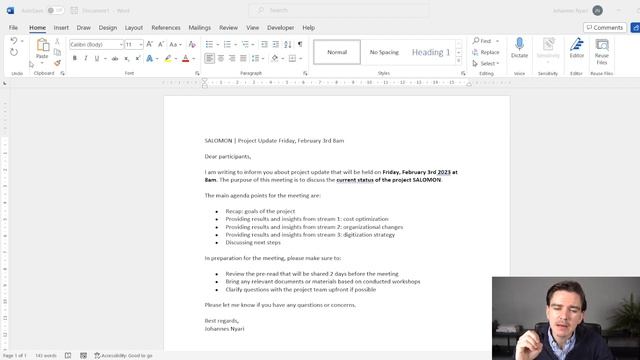
Task: Open the Borders dropdown arrow
Action: coord(300,59)
